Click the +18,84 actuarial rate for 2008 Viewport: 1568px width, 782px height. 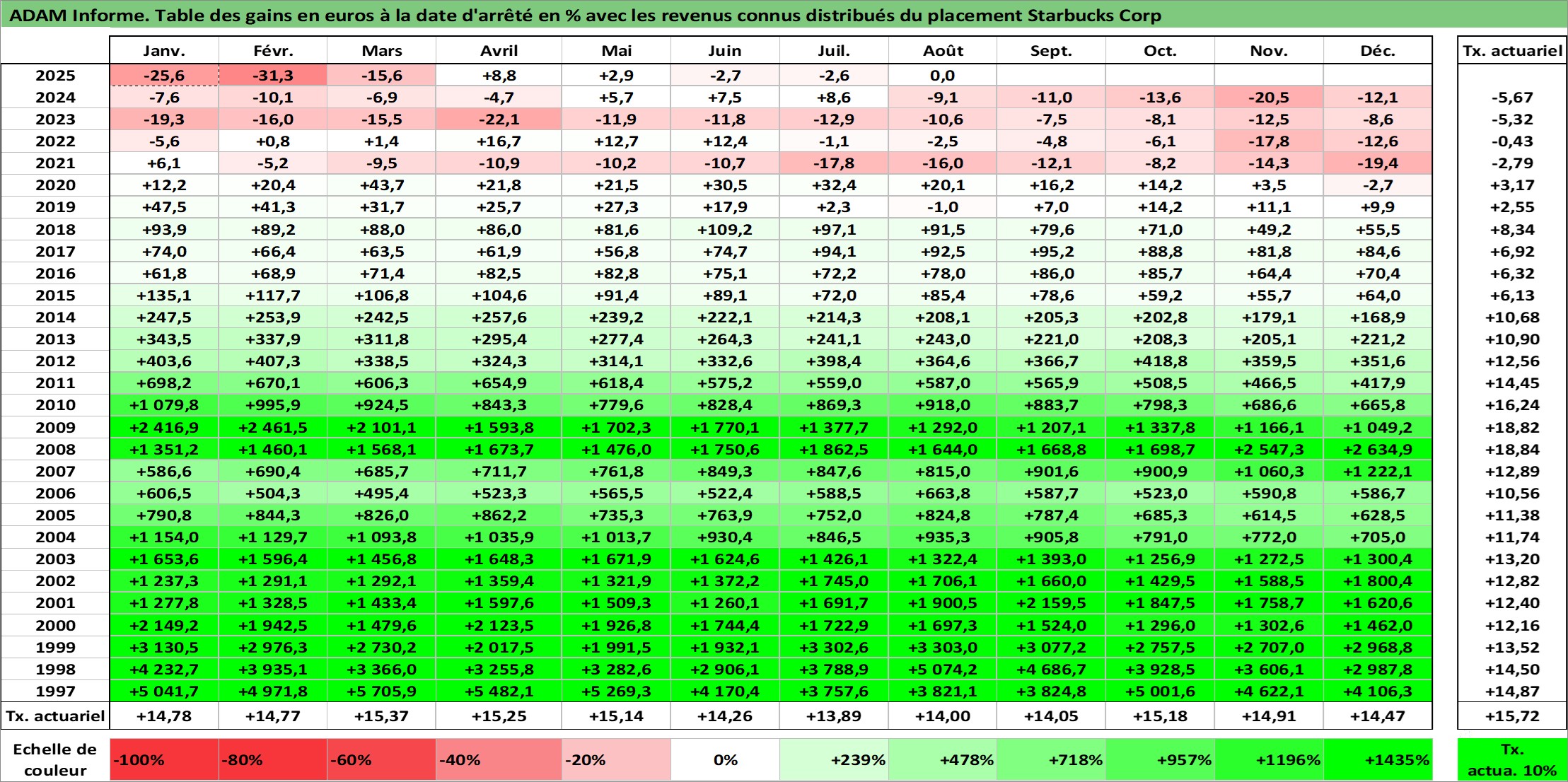pyautogui.click(x=1512, y=449)
